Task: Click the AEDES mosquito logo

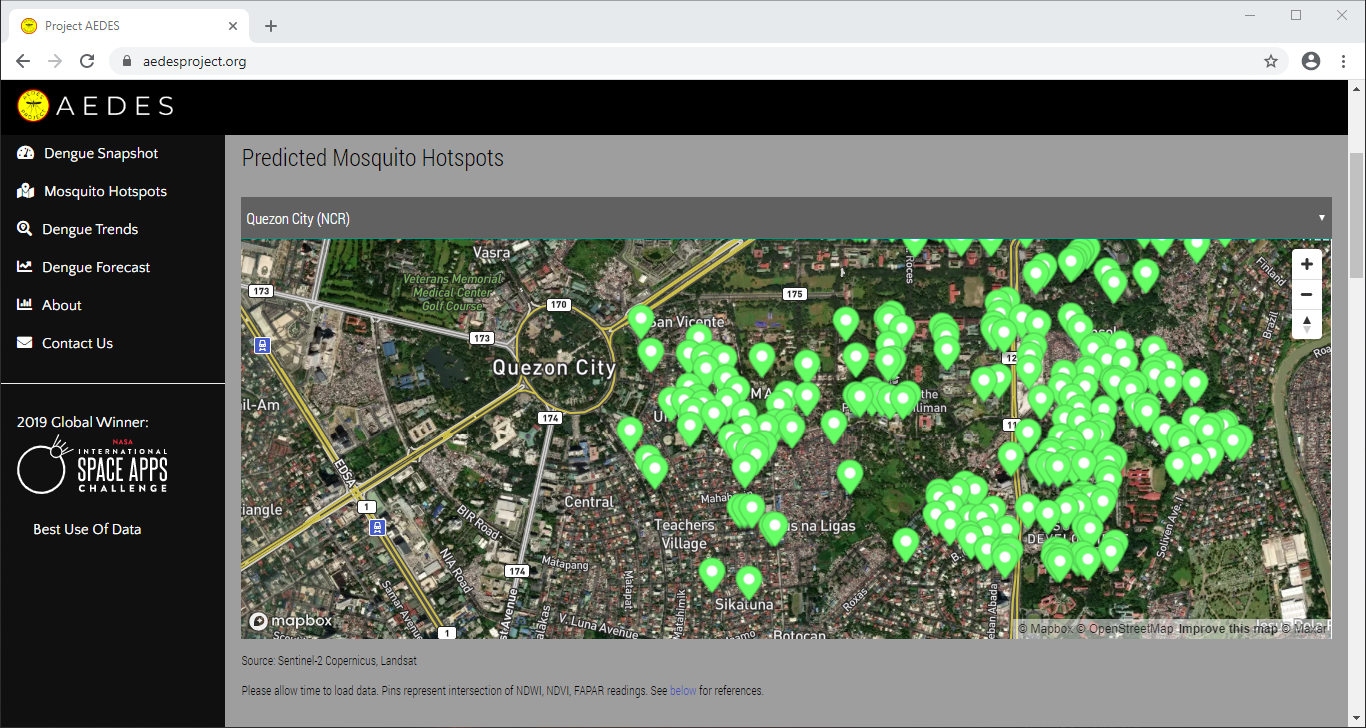Action: [x=34, y=106]
